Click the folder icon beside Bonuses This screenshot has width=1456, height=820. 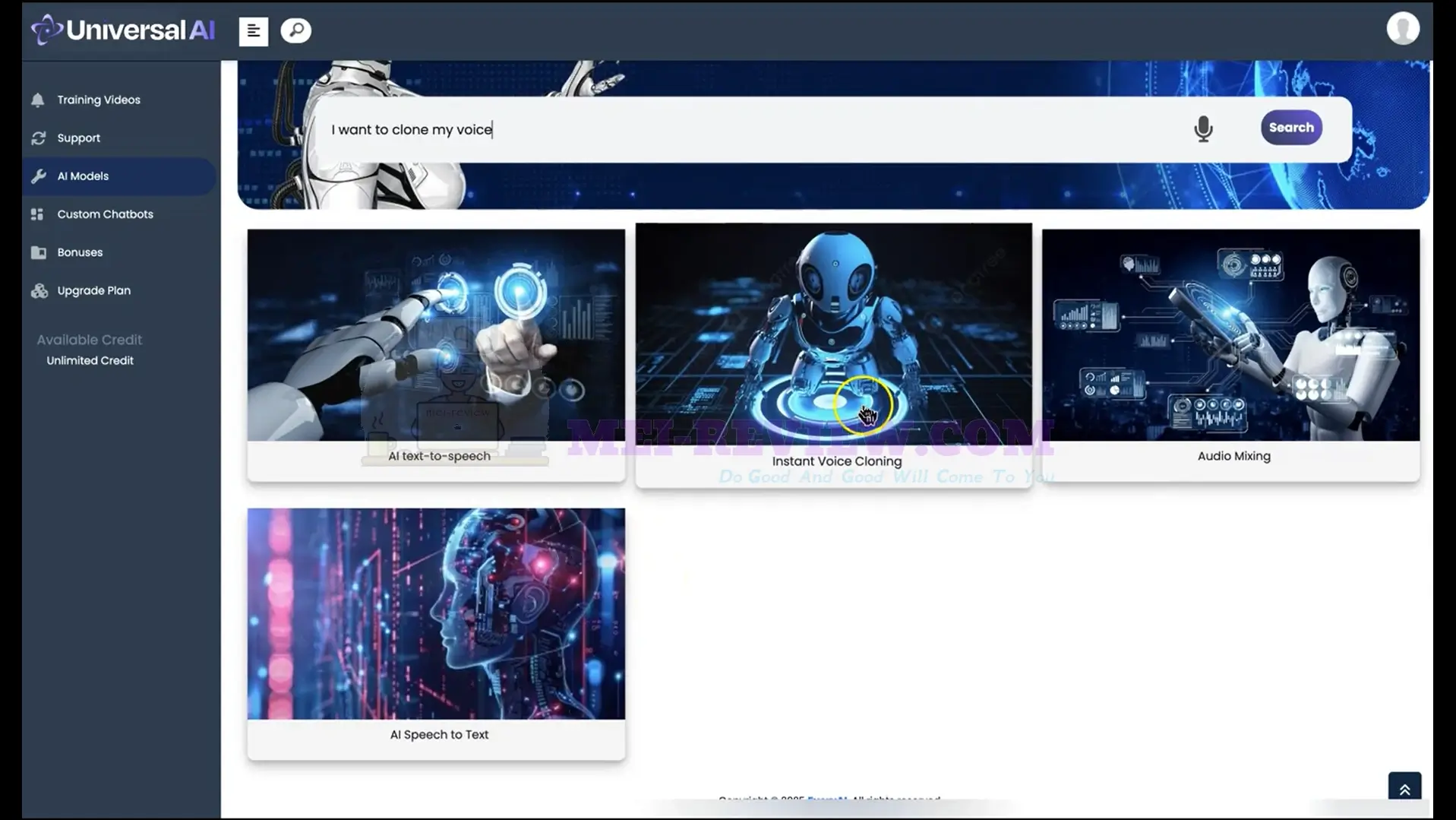click(x=39, y=252)
